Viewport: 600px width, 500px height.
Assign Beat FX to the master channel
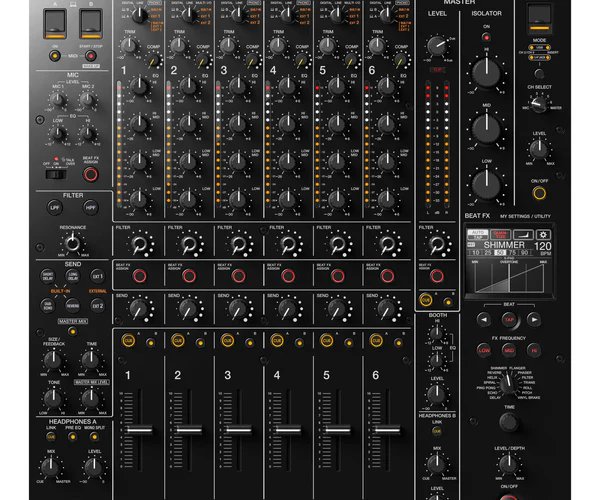tap(437, 275)
